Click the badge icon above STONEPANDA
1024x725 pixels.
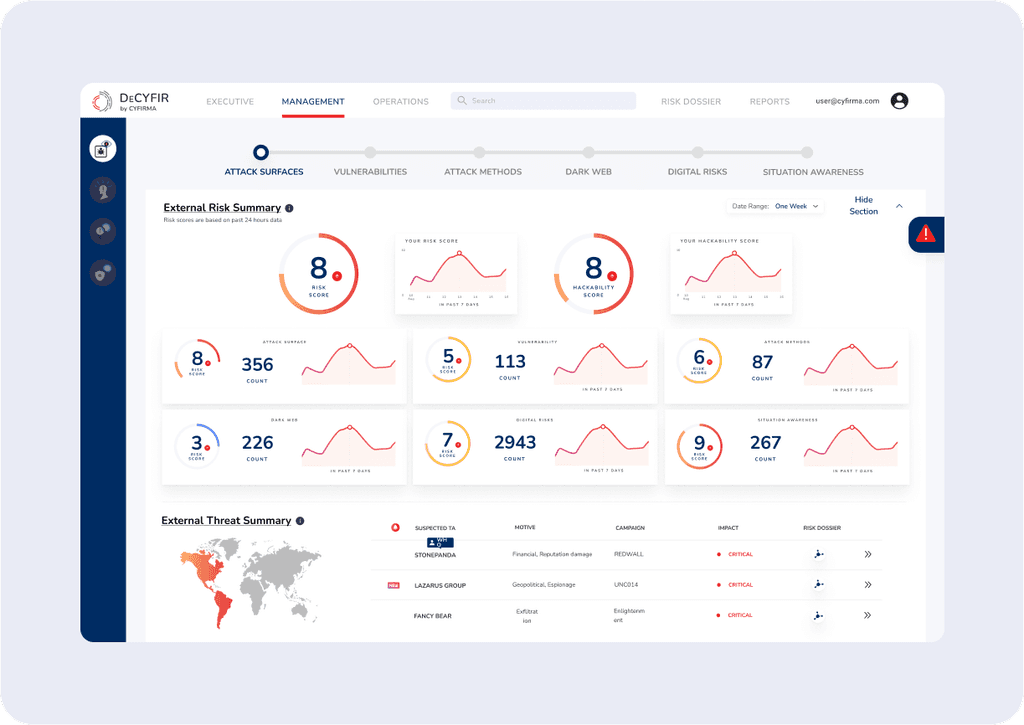pyautogui.click(x=440, y=543)
